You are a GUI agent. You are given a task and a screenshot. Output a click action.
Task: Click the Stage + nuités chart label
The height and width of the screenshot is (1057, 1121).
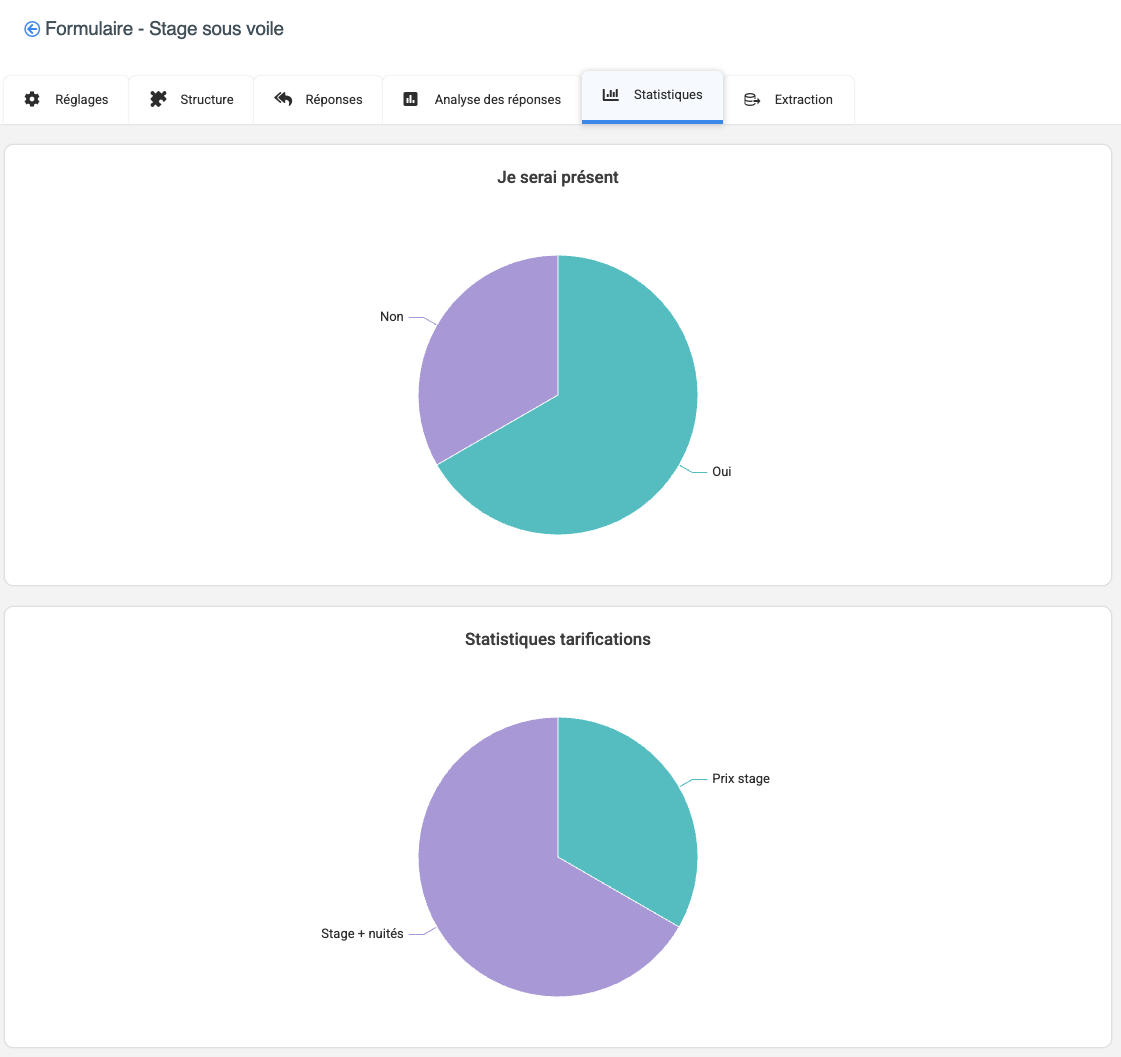tap(362, 934)
